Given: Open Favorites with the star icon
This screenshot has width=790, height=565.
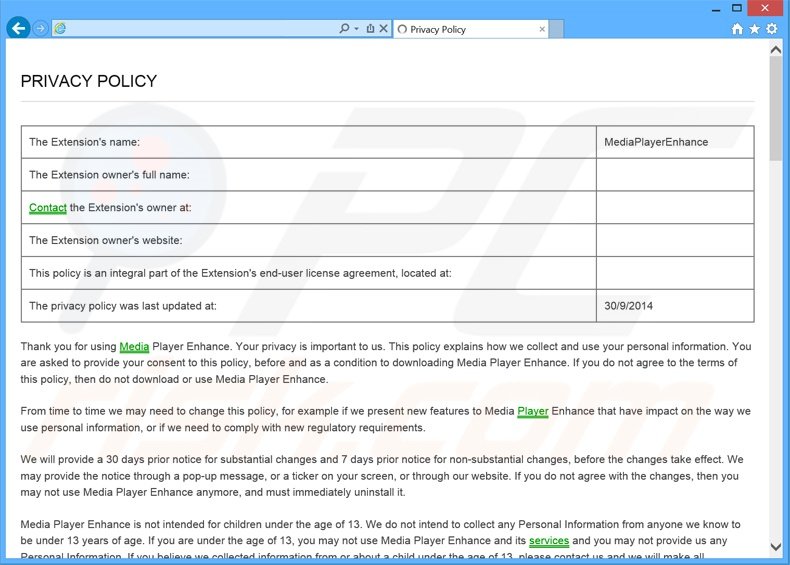Looking at the screenshot, I should coord(754,29).
